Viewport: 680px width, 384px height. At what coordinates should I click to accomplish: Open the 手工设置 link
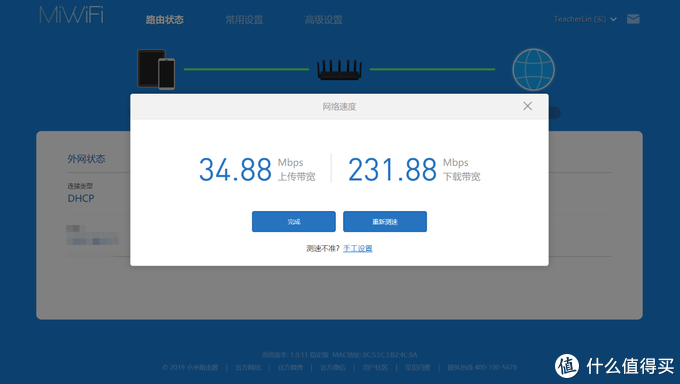coord(358,249)
